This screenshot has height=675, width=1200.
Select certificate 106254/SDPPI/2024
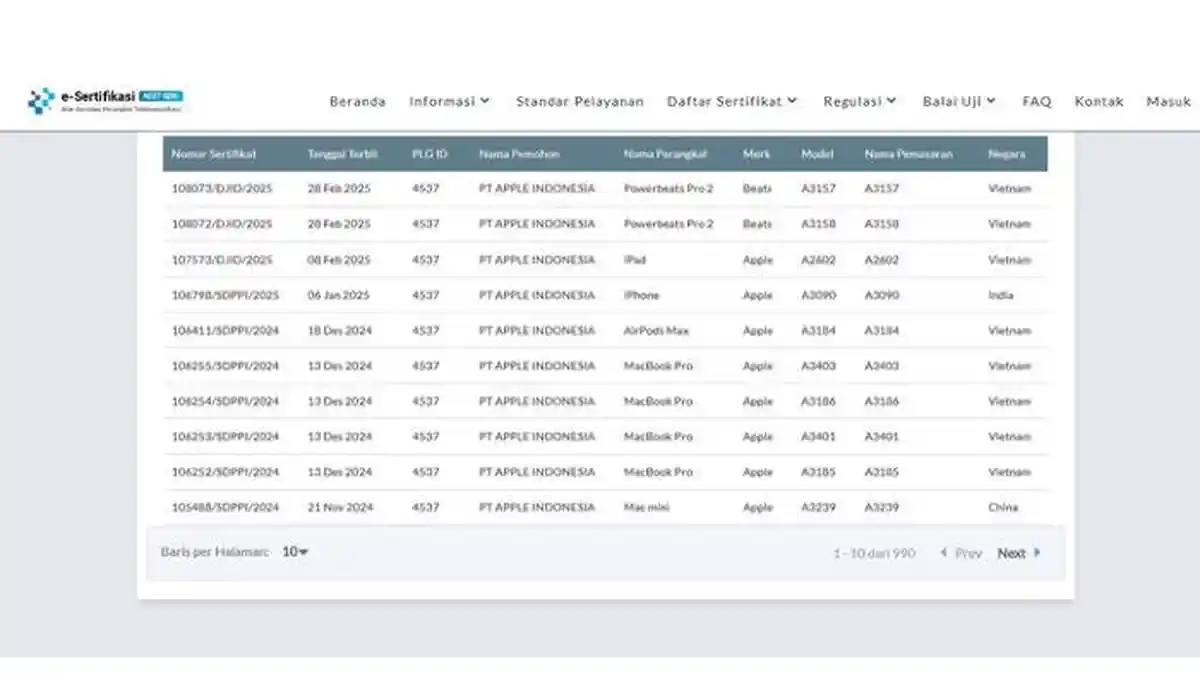[225, 401]
